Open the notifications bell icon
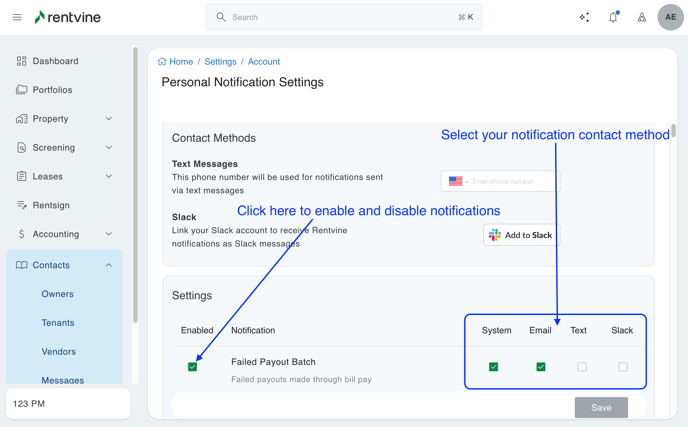The width and height of the screenshot is (688, 427). click(x=613, y=17)
